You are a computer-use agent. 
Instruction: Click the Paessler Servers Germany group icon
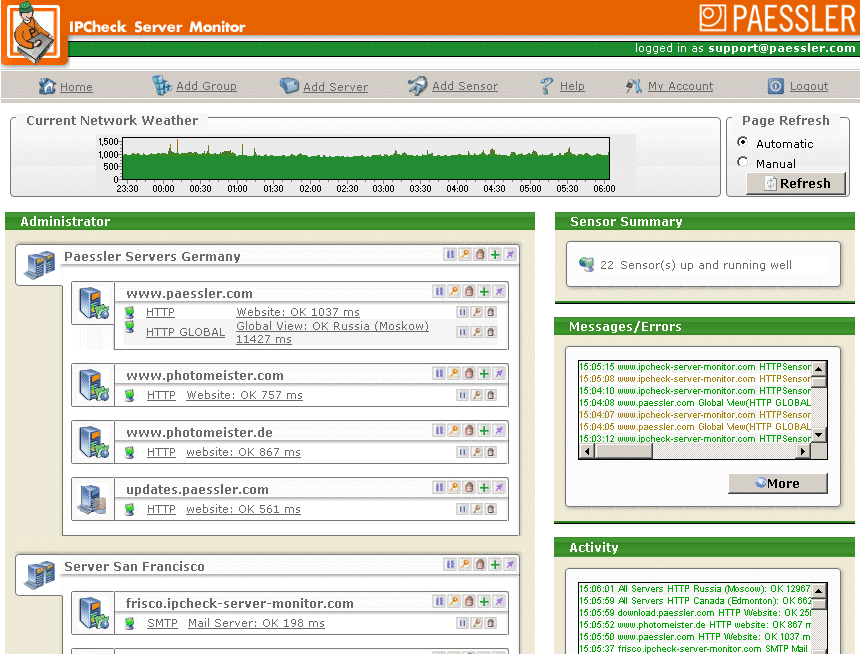pos(39,265)
